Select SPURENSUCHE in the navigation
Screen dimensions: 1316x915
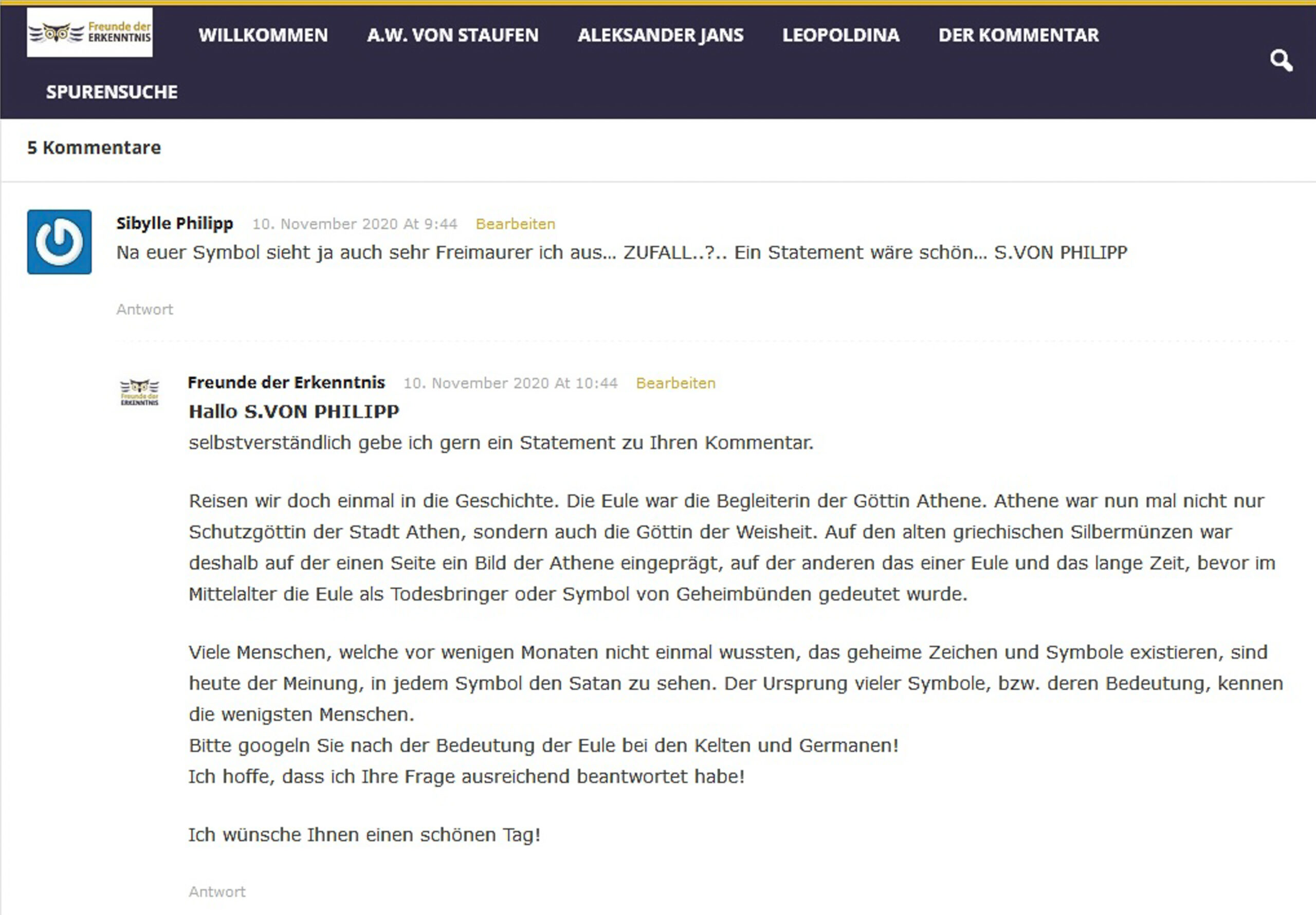[112, 91]
